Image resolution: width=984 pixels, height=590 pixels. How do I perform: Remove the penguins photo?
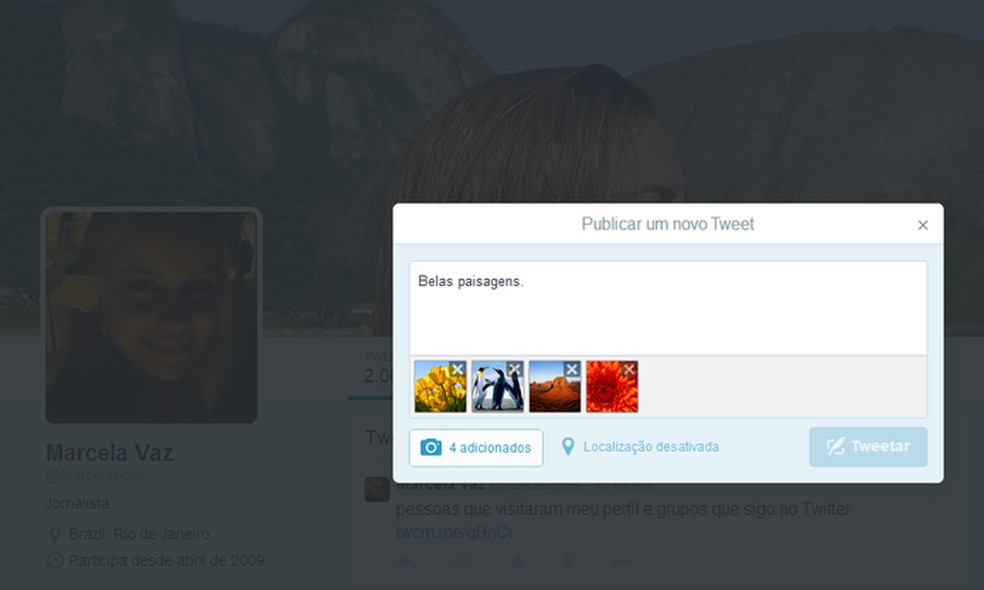click(515, 370)
